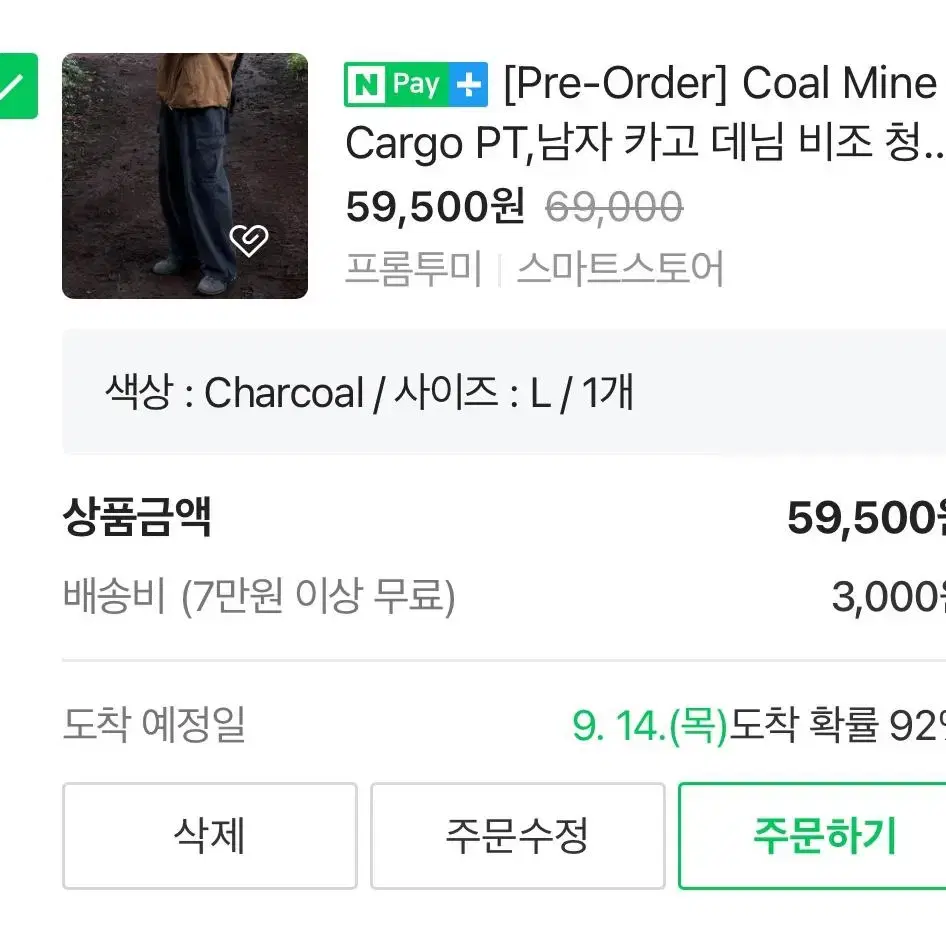The image size is (946, 946).
Task: Click the green 9. 14.(목) arrival date
Action: 650,725
